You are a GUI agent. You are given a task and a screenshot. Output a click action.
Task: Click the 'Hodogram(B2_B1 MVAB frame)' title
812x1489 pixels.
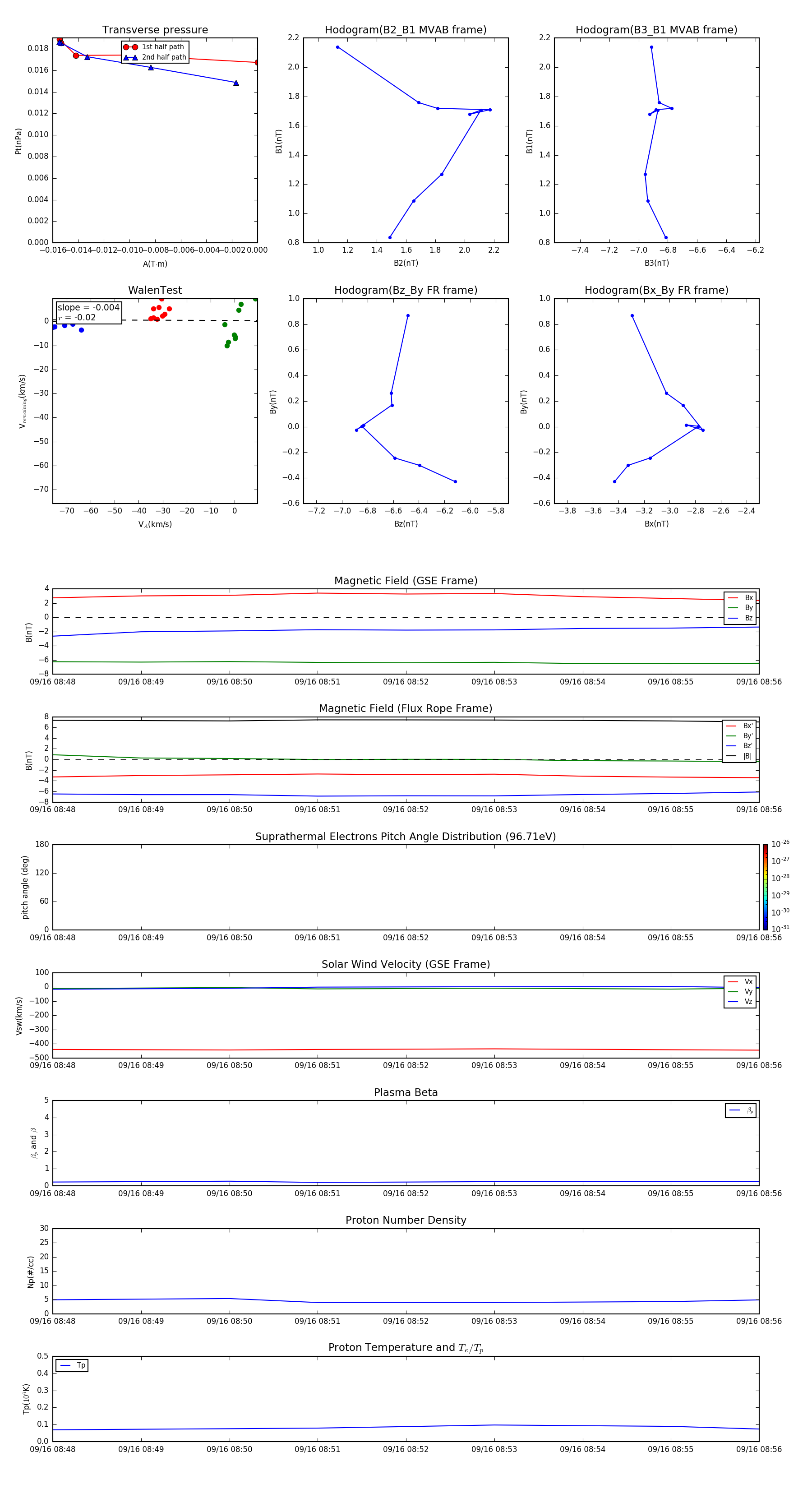(406, 30)
